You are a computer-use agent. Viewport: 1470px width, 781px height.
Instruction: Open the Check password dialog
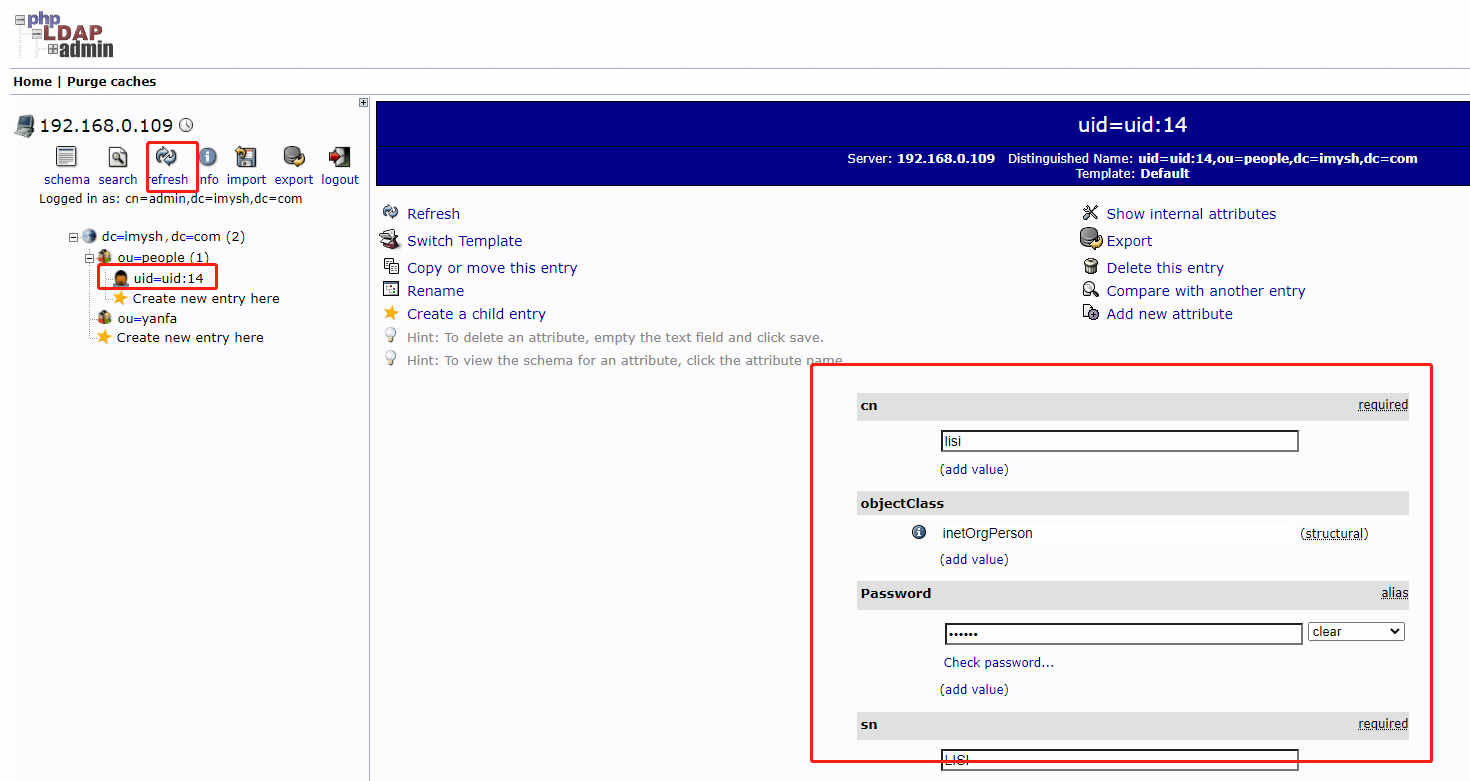[x=998, y=662]
